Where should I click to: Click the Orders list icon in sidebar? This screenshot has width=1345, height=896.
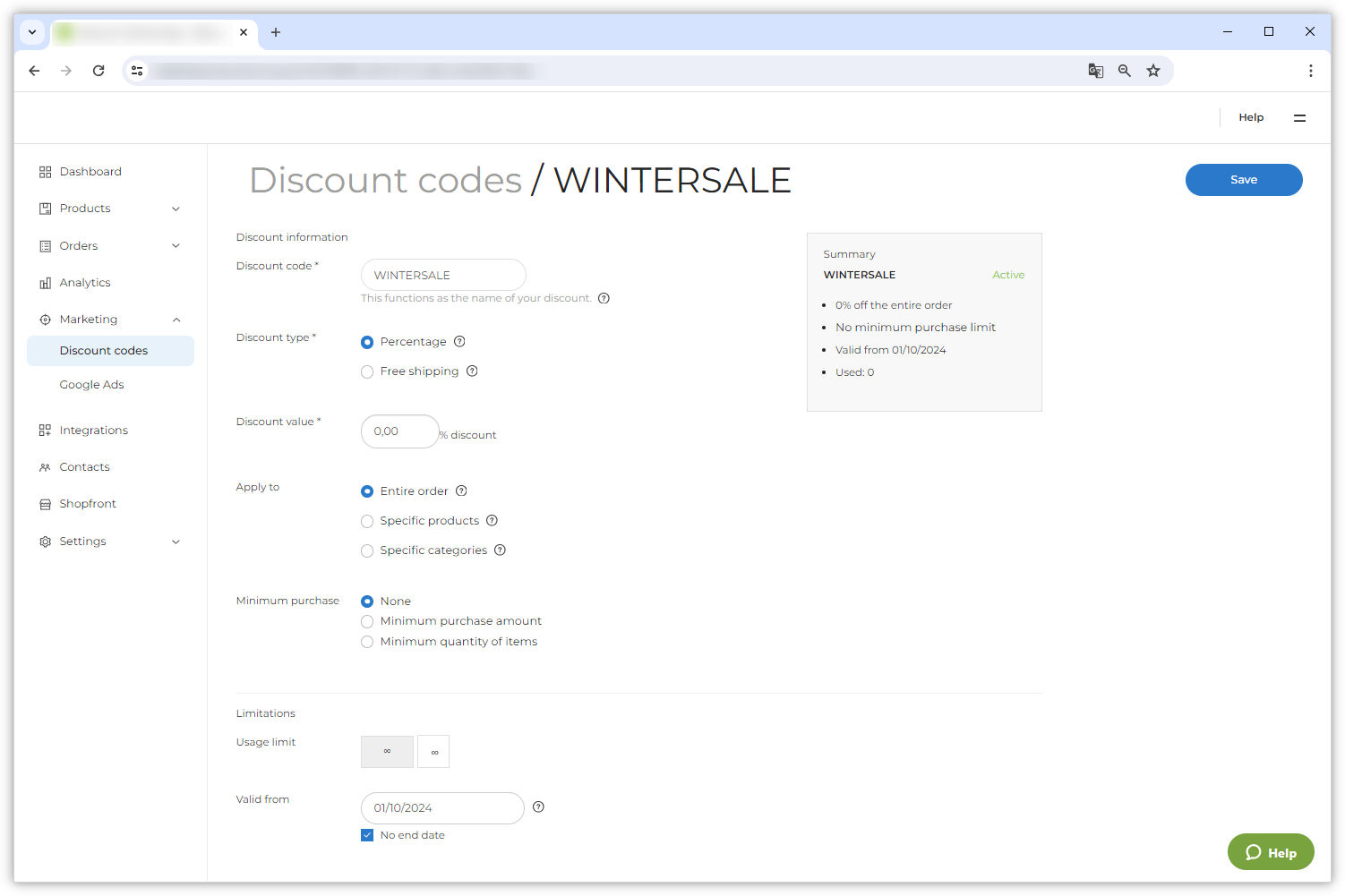tap(46, 245)
